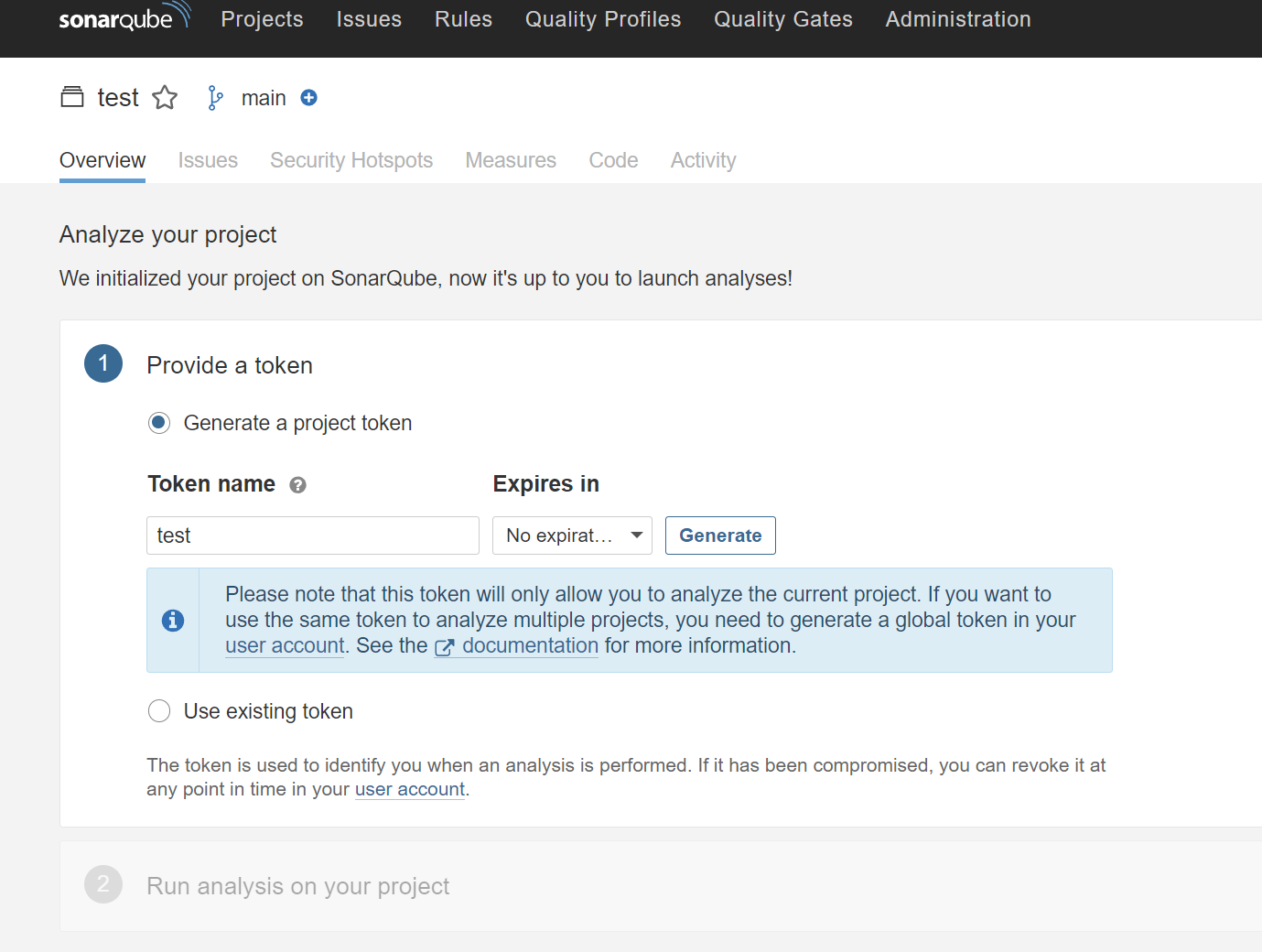1262x952 pixels.
Task: Switch to the Security Hotspots tab
Action: click(x=351, y=160)
